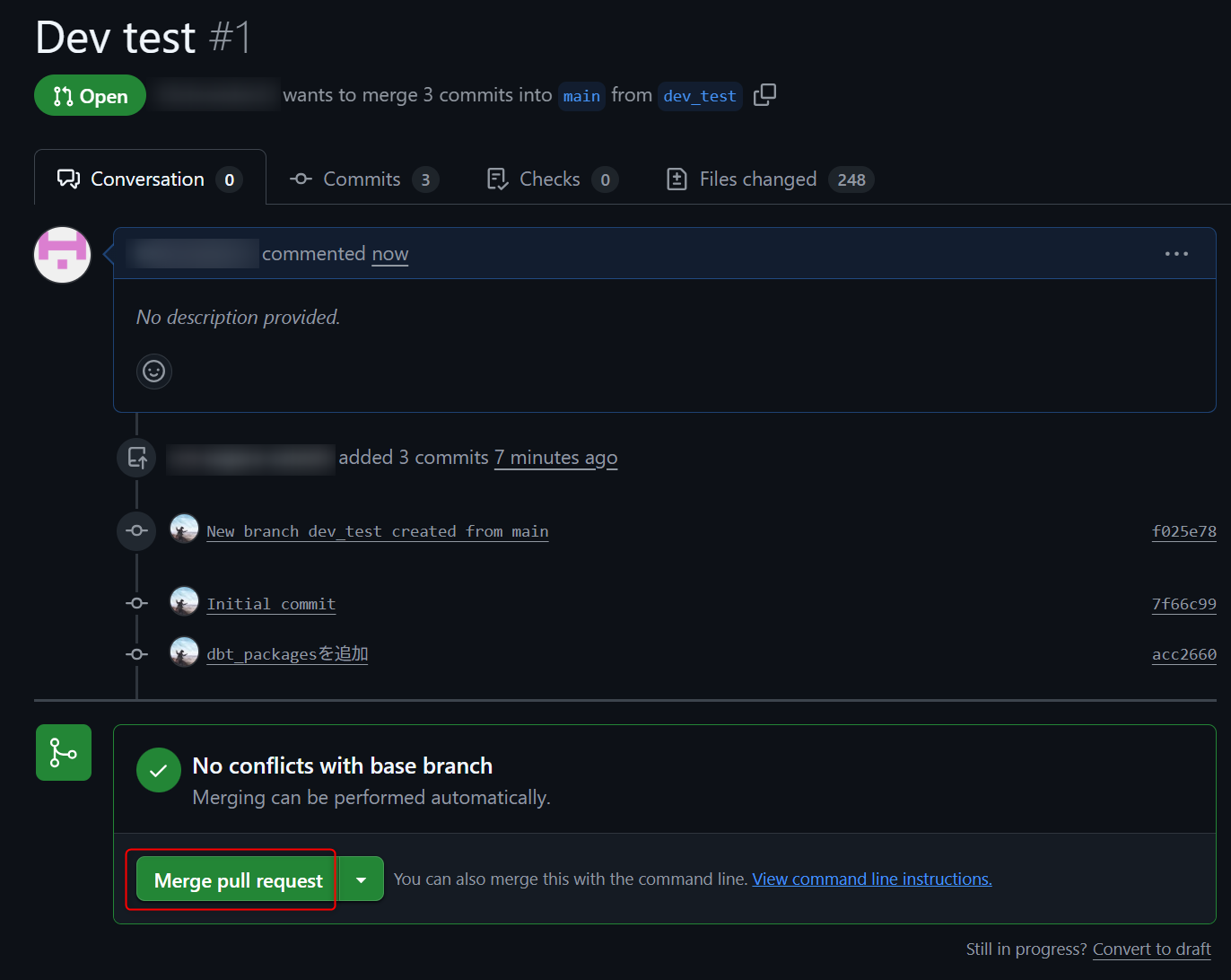Click the pink author avatar
Viewport: 1231px width, 980px height.
point(63,254)
